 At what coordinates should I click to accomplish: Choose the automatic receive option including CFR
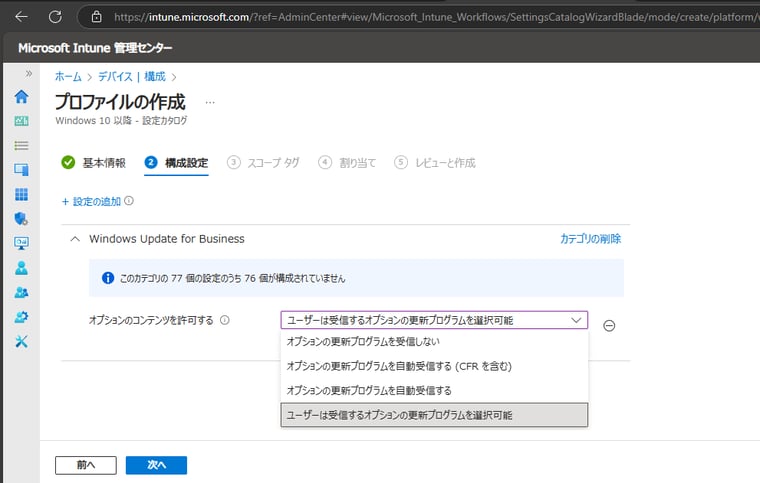434,366
